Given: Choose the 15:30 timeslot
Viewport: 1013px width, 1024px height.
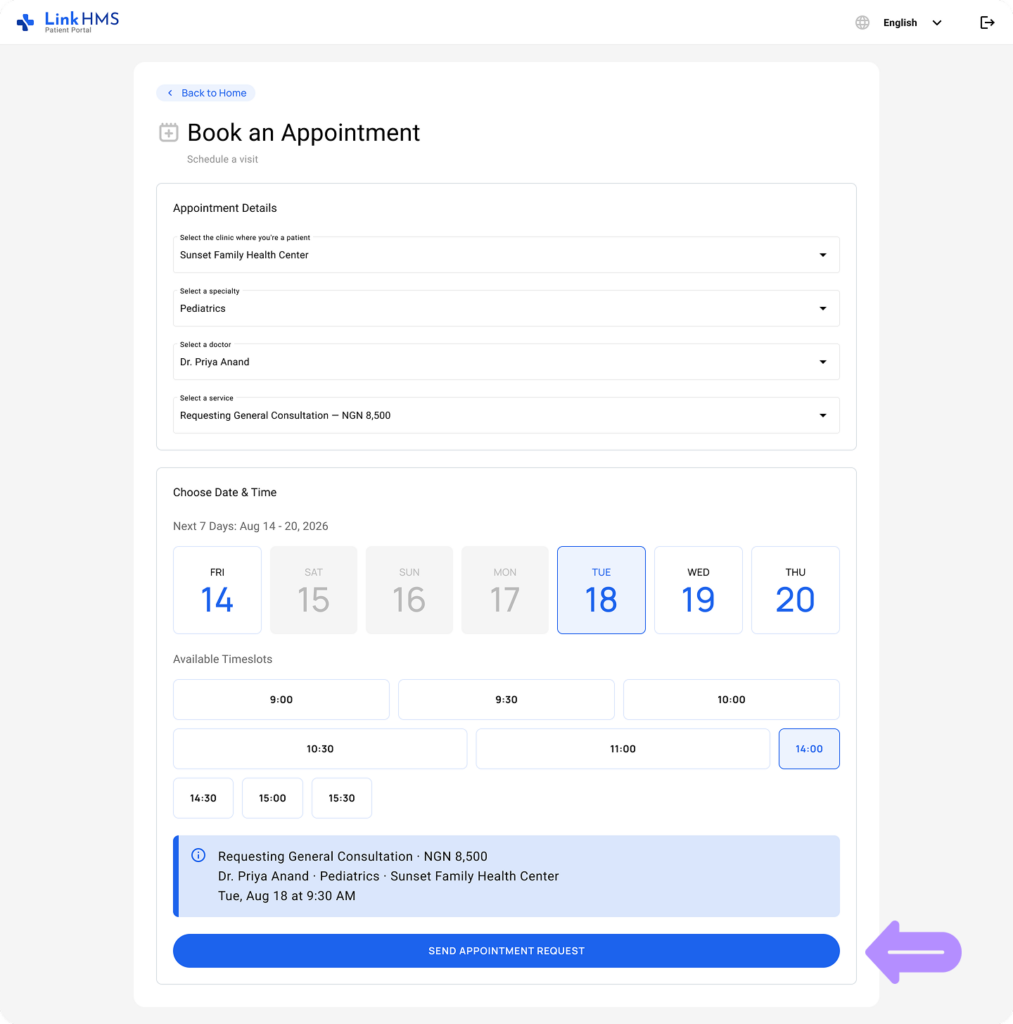Looking at the screenshot, I should point(342,798).
